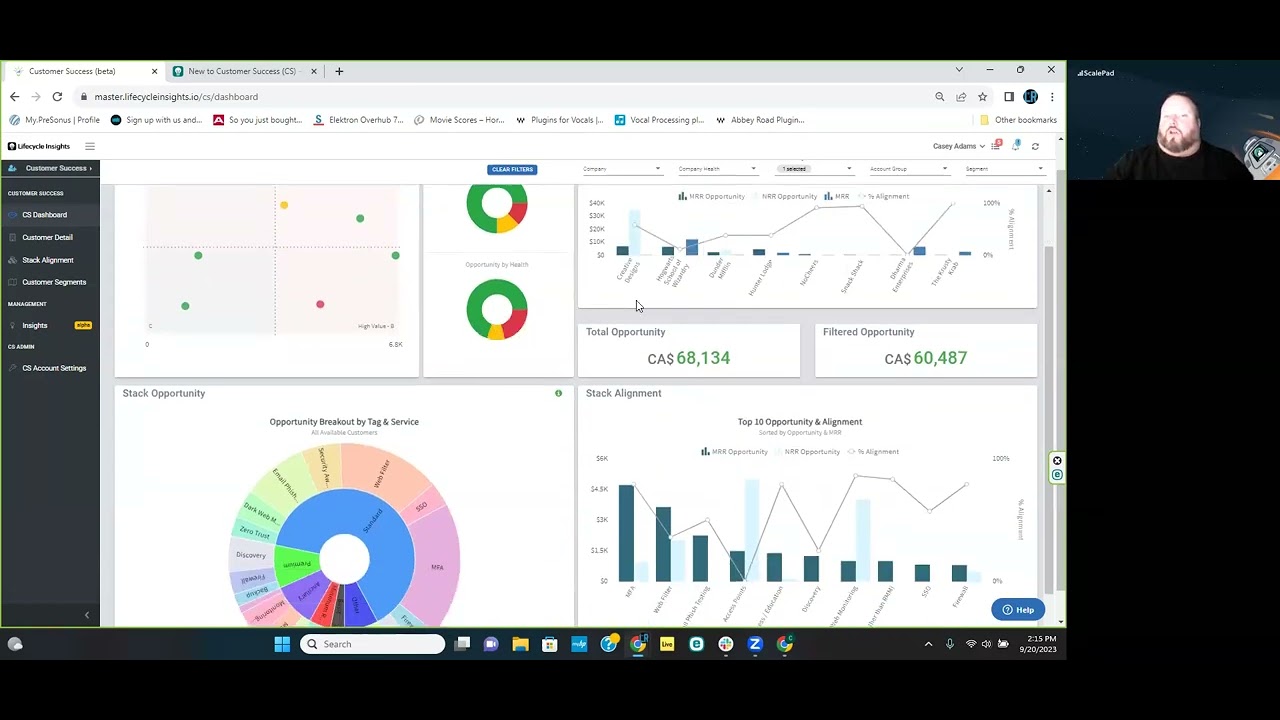
Task: Open Chrome three-dot menu
Action: pos(1052,97)
